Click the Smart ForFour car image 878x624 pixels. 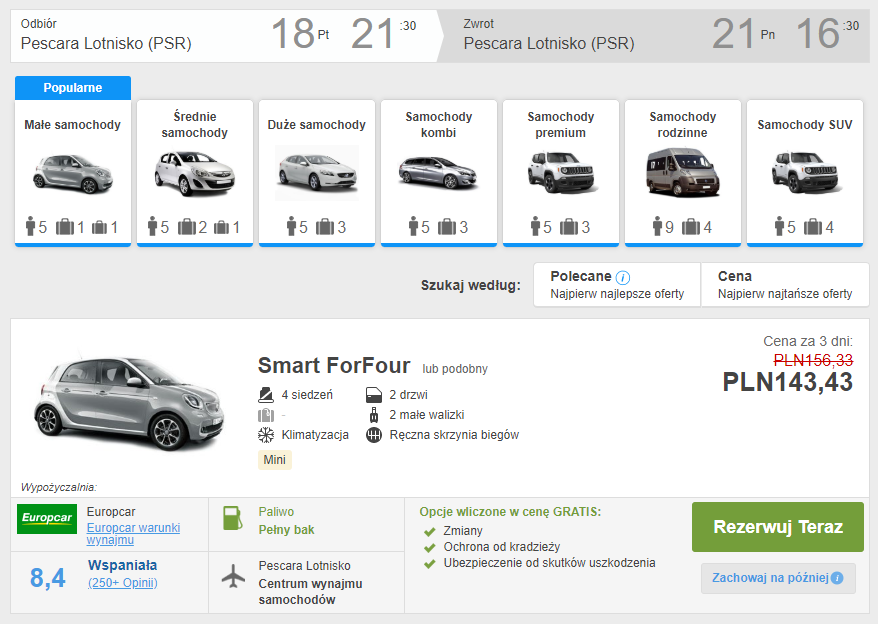[129, 403]
